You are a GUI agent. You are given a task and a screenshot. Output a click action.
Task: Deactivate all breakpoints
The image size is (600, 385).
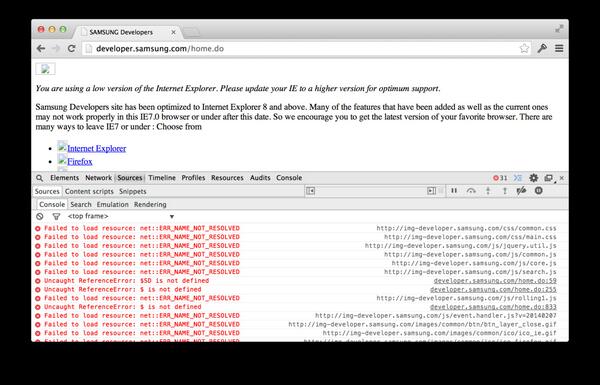(x=521, y=191)
